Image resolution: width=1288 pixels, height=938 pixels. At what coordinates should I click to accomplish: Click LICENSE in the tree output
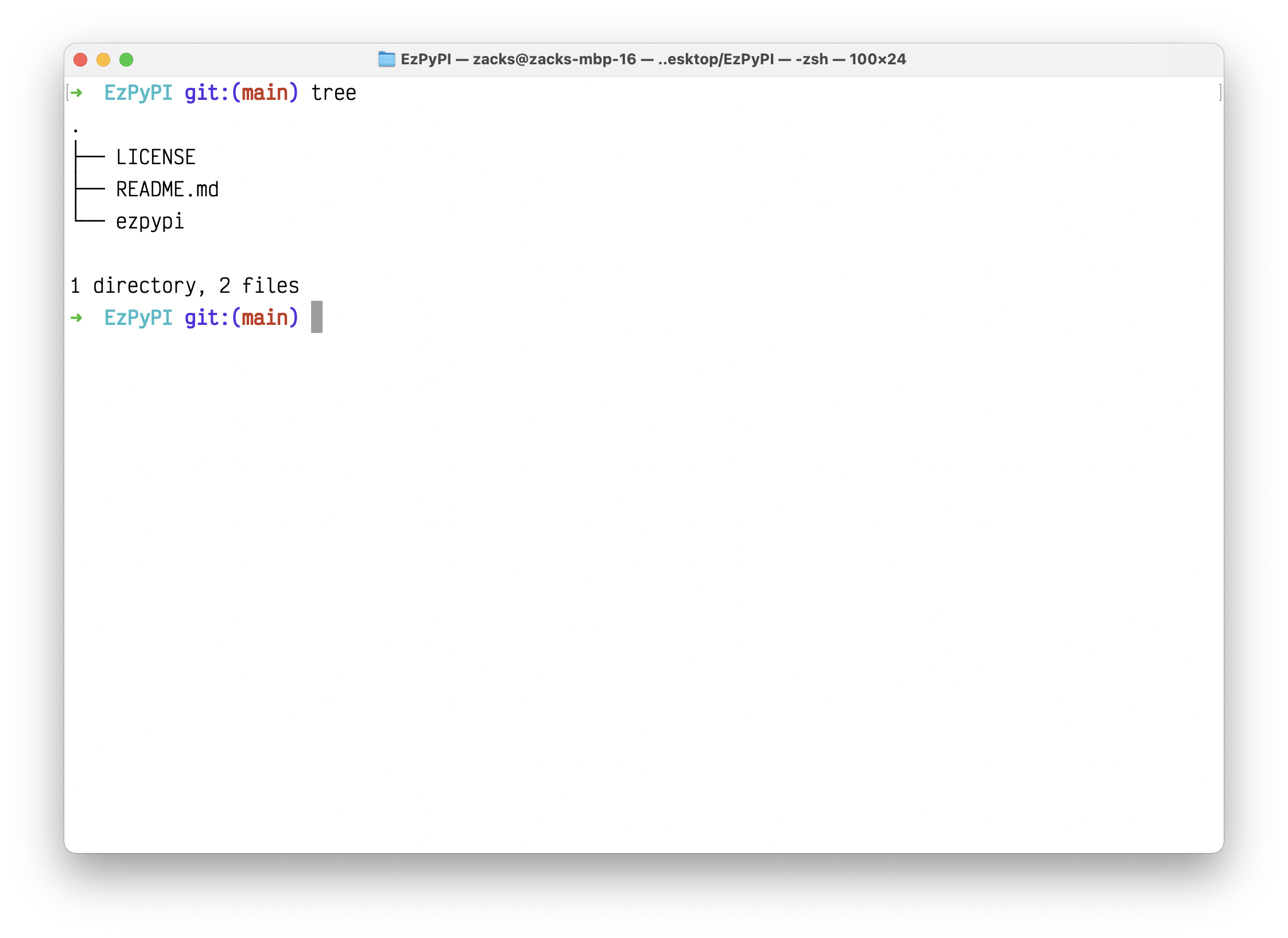pyautogui.click(x=156, y=157)
